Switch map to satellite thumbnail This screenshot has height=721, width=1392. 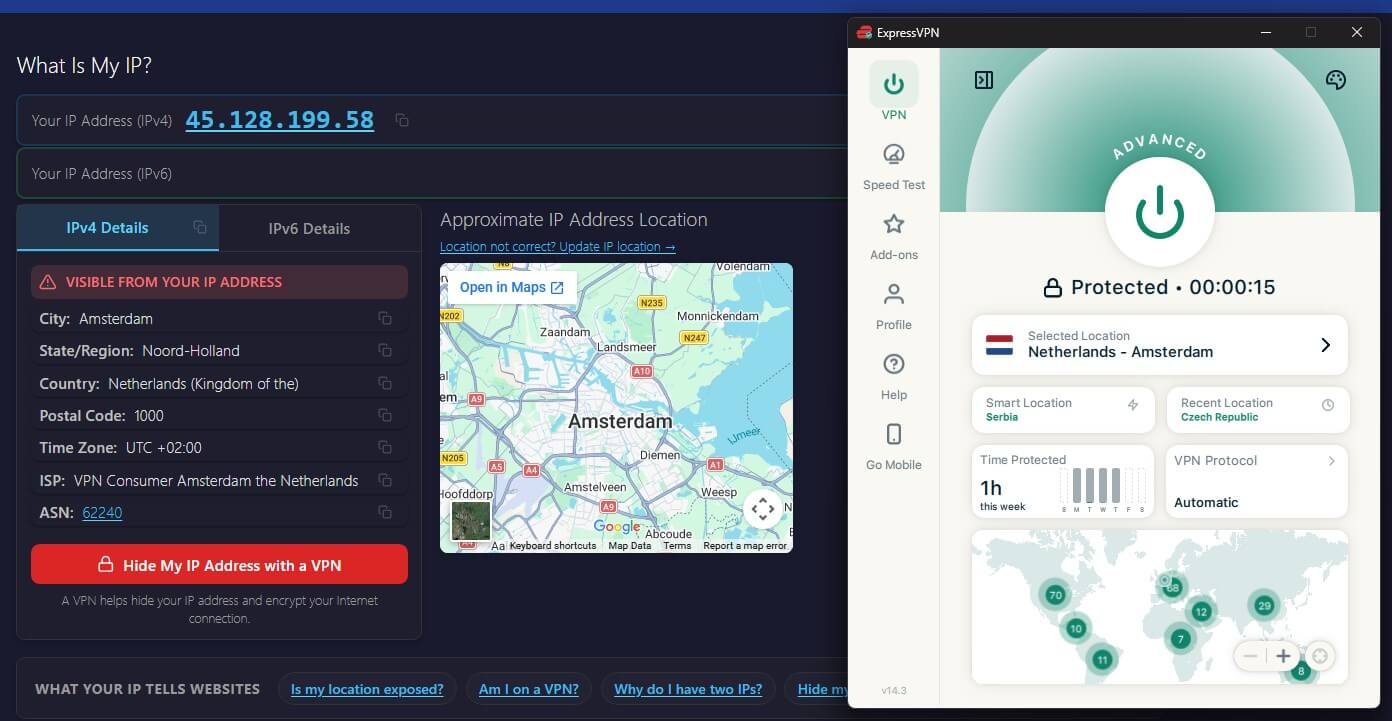[471, 521]
